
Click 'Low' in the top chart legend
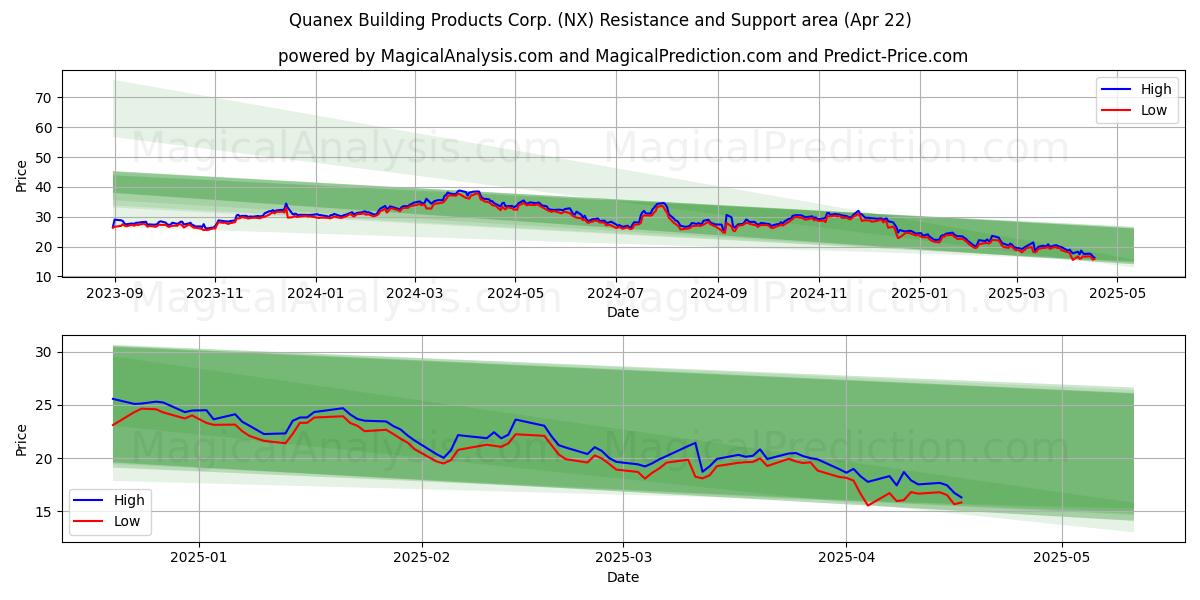1154,110
